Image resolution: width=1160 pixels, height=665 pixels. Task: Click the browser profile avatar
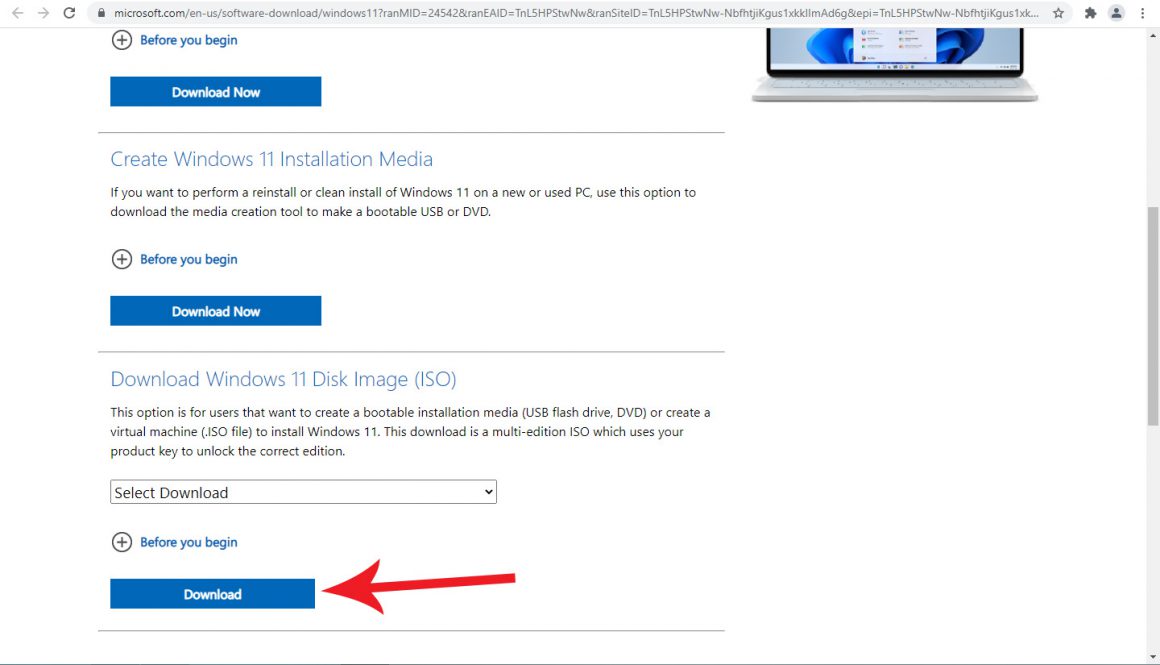tap(1117, 13)
